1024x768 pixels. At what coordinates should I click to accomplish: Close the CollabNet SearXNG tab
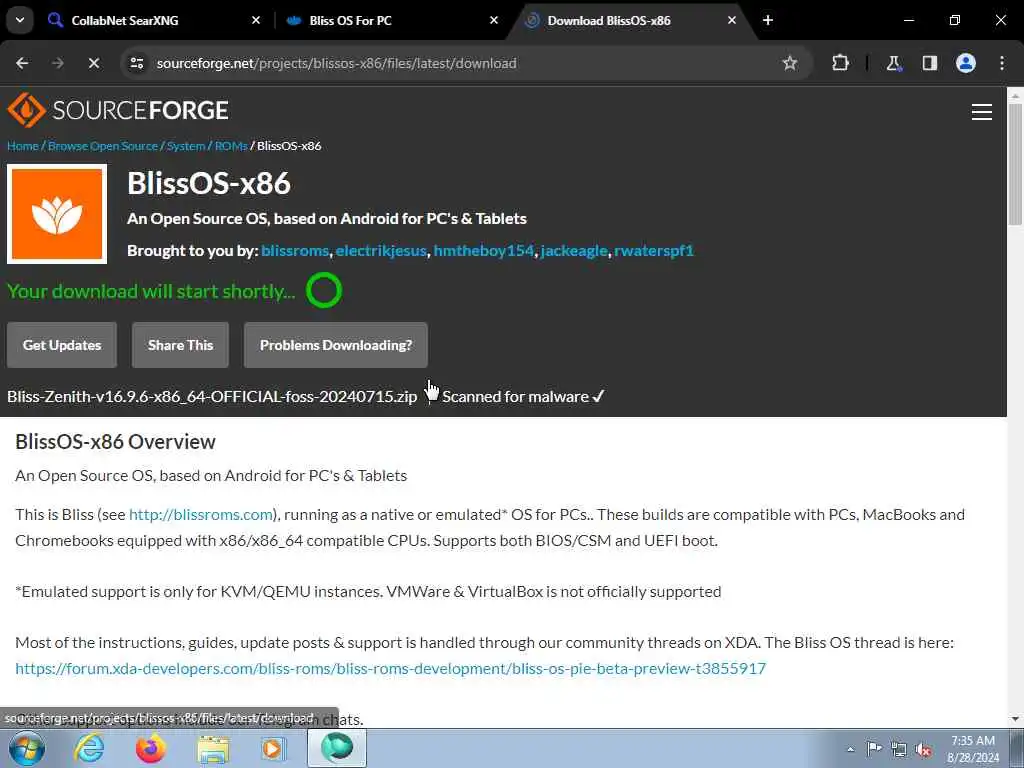click(x=256, y=20)
